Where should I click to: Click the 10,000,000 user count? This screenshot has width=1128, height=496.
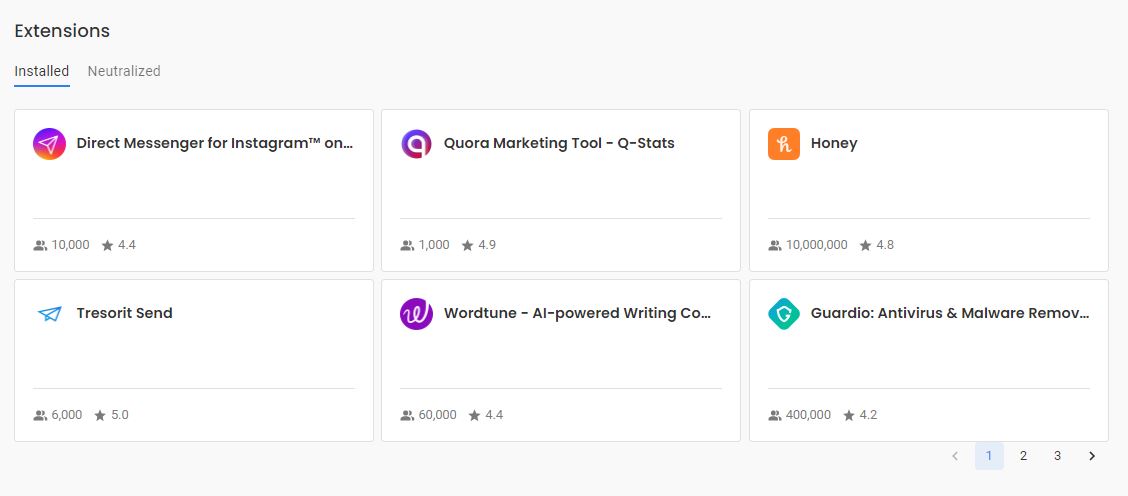[x=817, y=245]
